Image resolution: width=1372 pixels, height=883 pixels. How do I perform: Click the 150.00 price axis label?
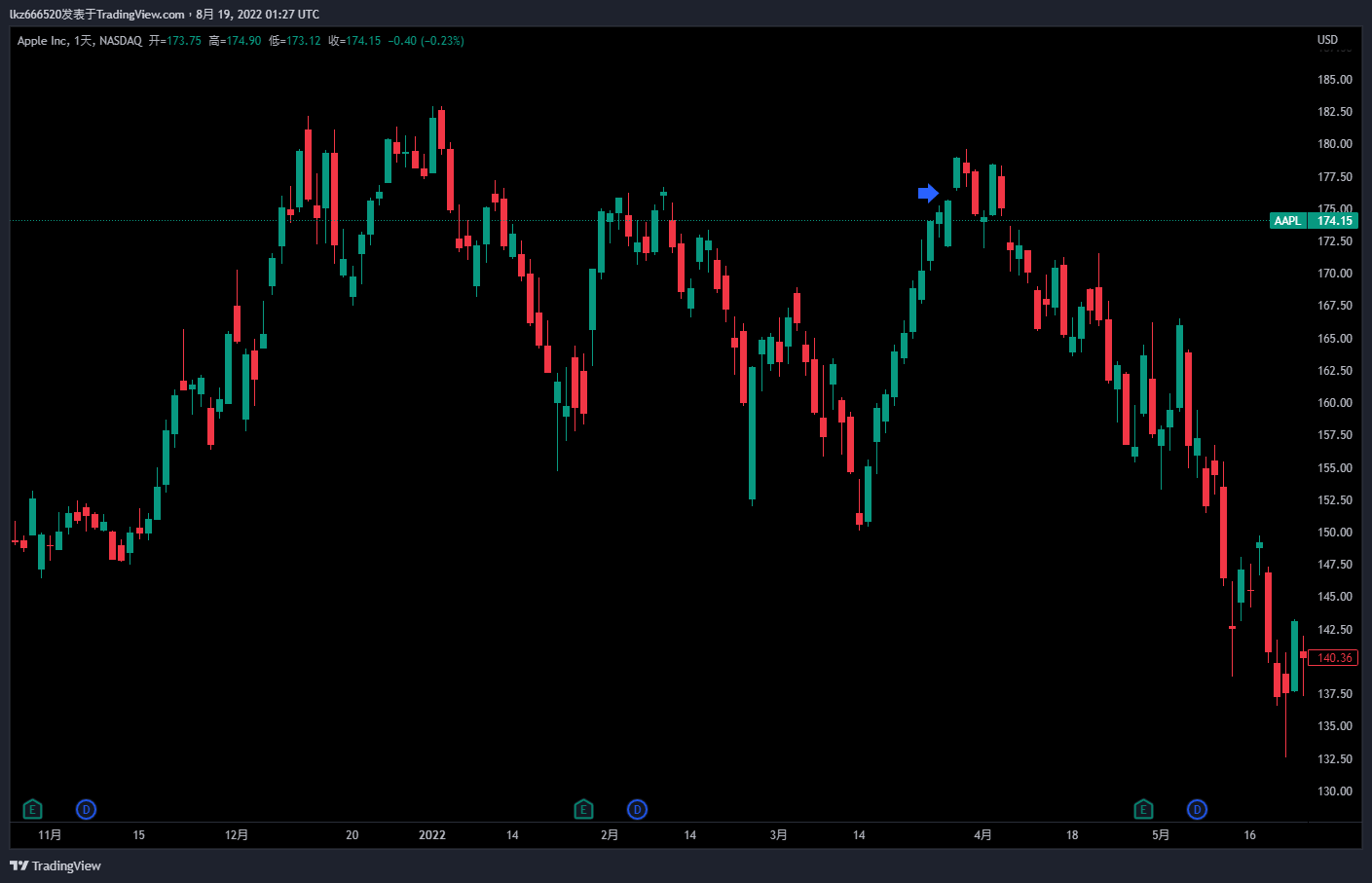pyautogui.click(x=1334, y=533)
